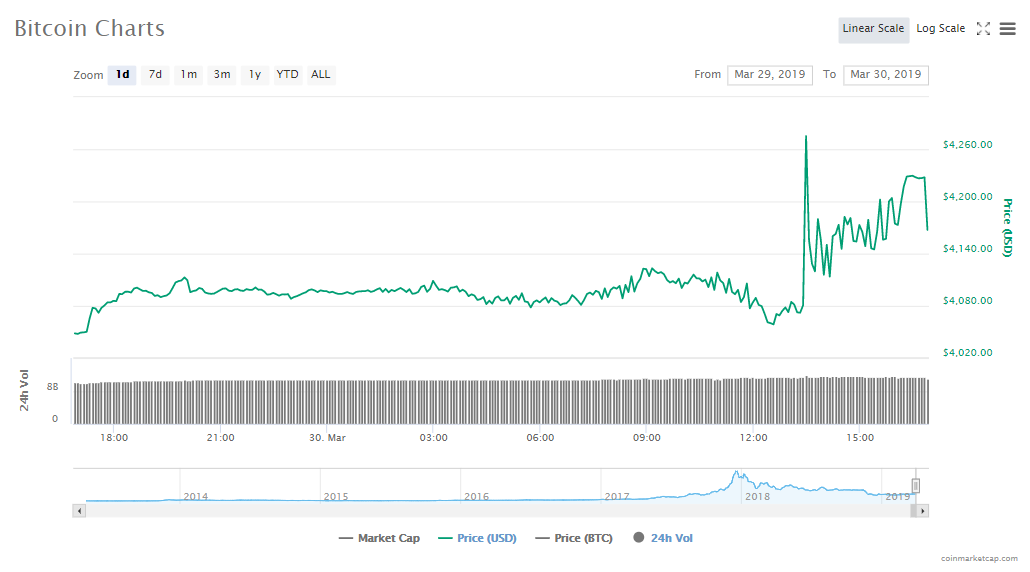
Task: Set zoom to 3m
Action: pyautogui.click(x=222, y=75)
